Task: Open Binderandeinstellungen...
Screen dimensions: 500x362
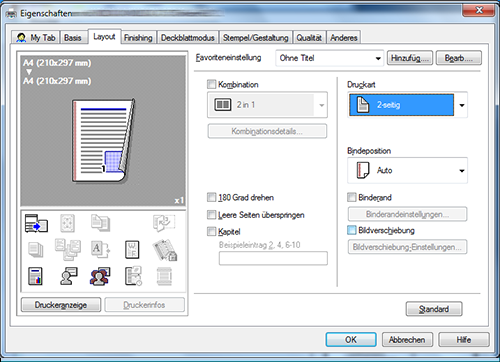Action: 407,214
